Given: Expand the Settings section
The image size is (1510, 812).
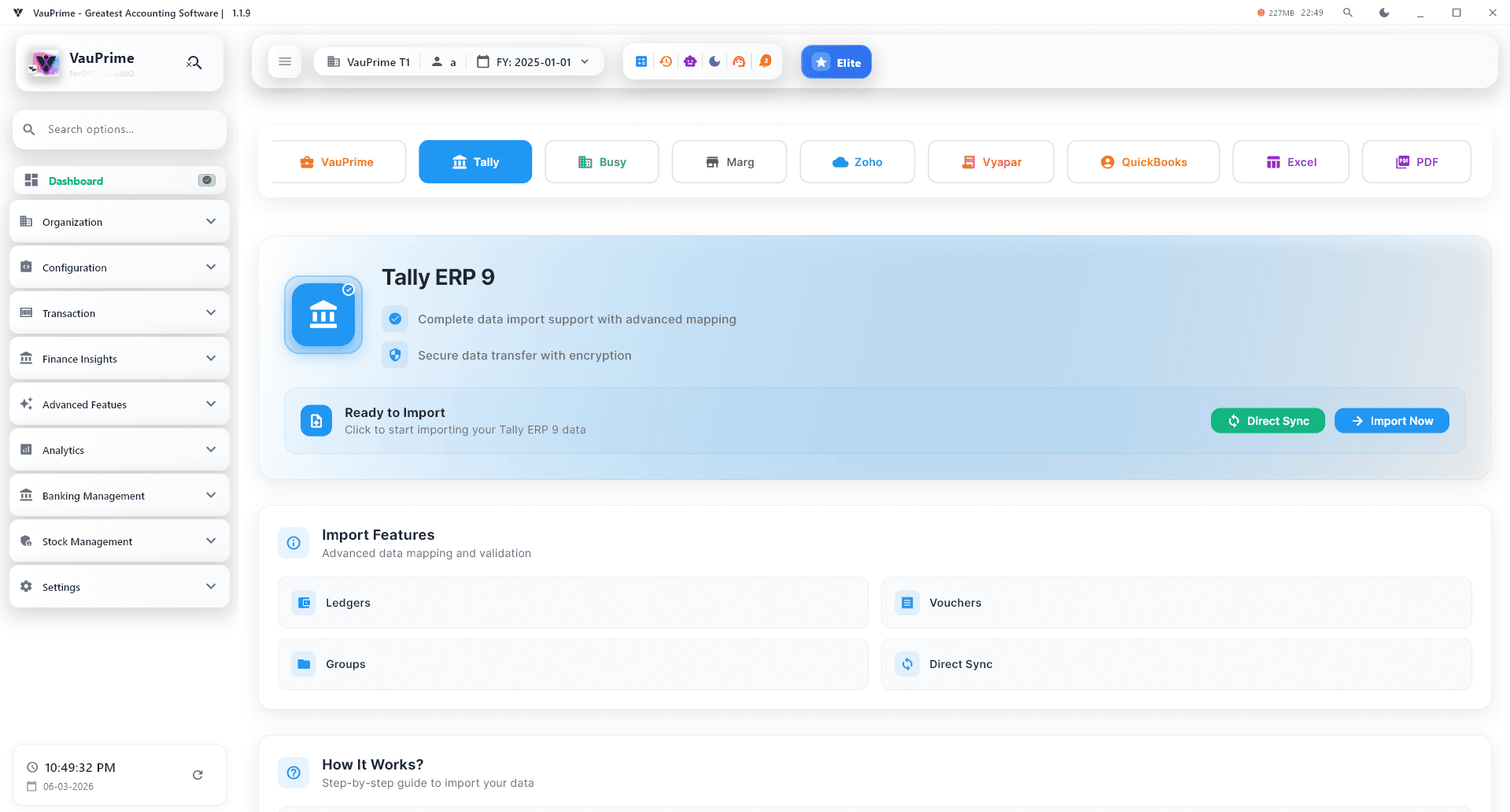Looking at the screenshot, I should tap(120, 587).
